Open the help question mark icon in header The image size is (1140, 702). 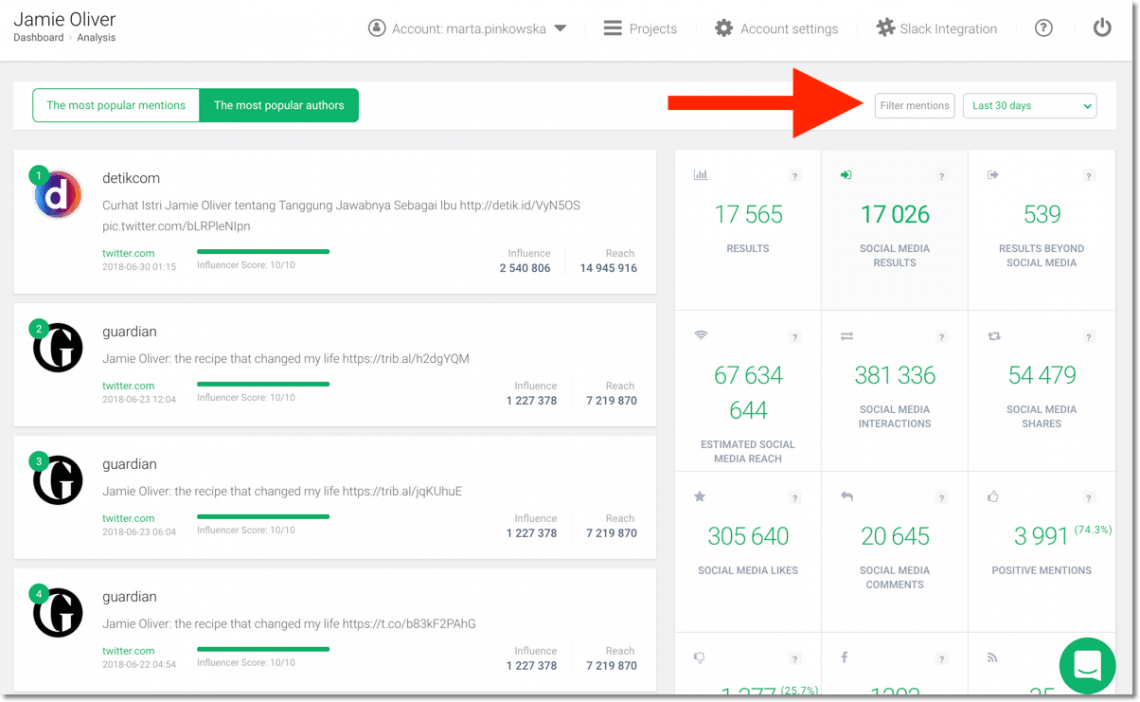click(1043, 28)
